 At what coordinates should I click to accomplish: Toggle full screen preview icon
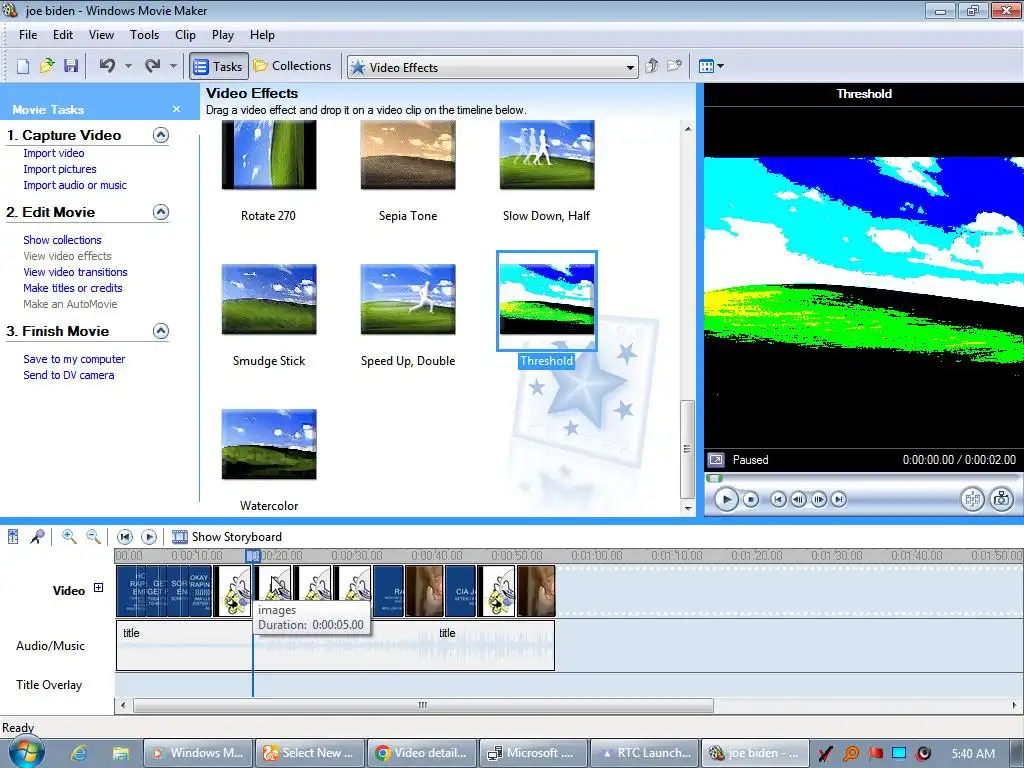[716, 460]
